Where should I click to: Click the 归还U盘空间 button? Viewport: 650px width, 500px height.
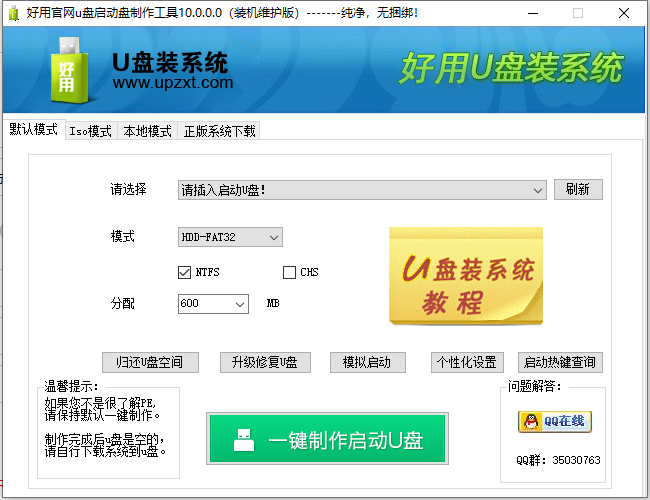(x=150, y=362)
